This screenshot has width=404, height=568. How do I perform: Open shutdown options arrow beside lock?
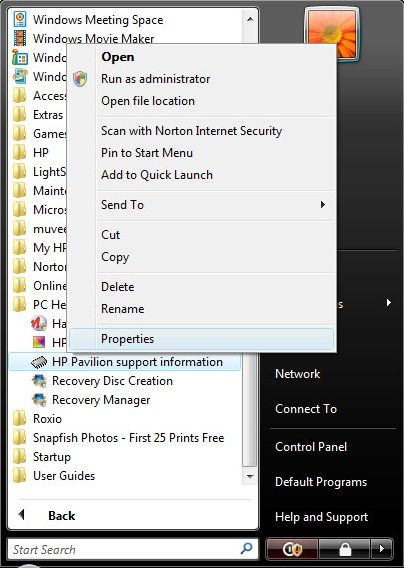pyautogui.click(x=382, y=549)
